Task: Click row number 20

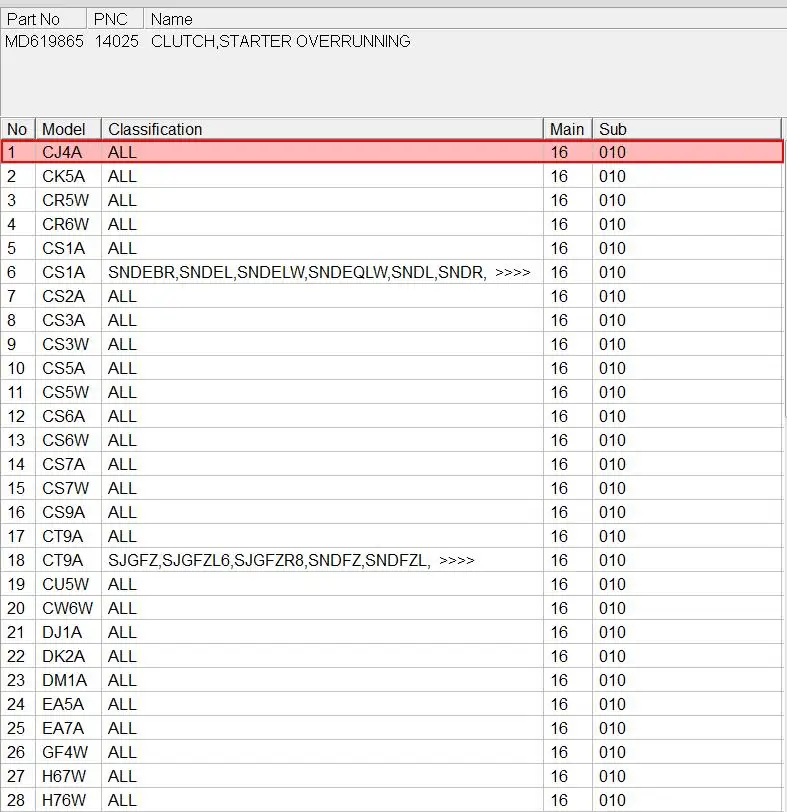Action: 16,608
